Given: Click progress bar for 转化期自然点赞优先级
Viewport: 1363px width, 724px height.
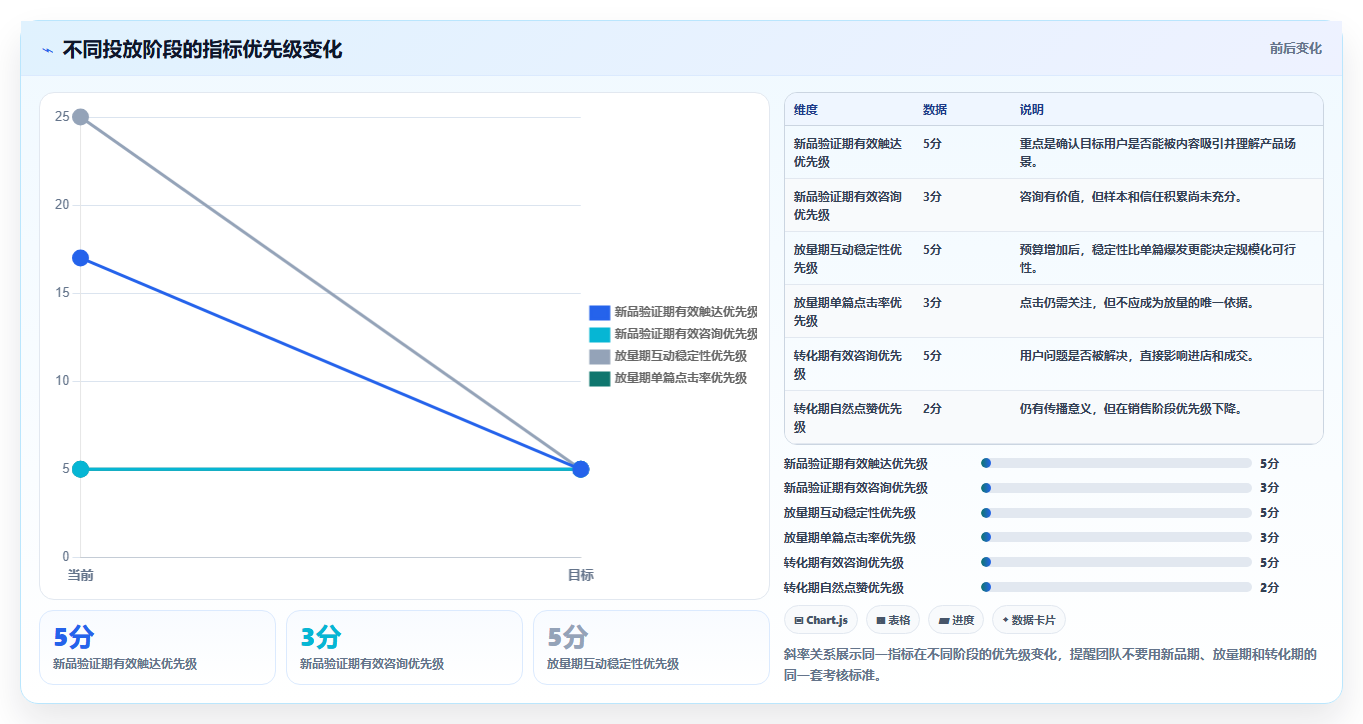Looking at the screenshot, I should pyautogui.click(x=1116, y=588).
